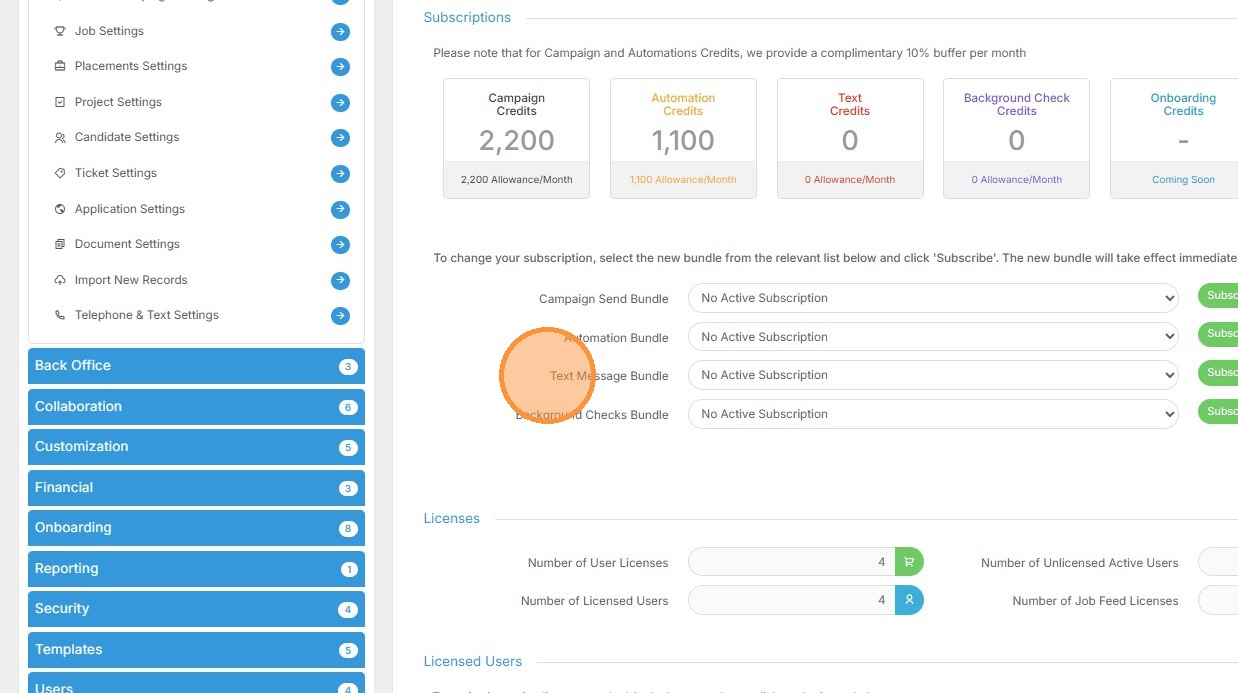Open Ticket Settings via its arrow icon
This screenshot has width=1238, height=693.
(x=341, y=174)
